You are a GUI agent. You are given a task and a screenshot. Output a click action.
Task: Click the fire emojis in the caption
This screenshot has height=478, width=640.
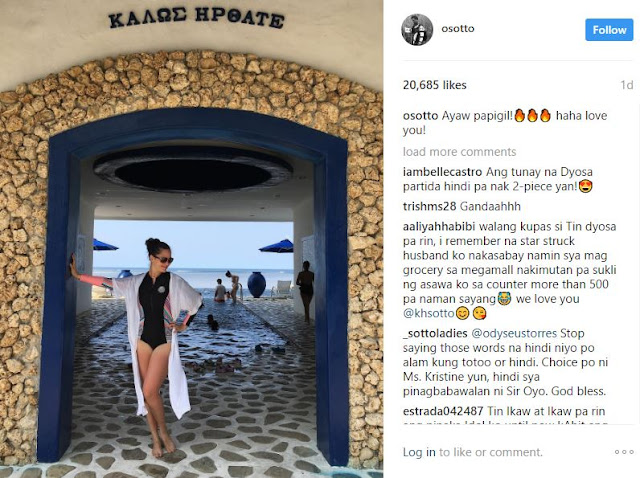point(532,116)
